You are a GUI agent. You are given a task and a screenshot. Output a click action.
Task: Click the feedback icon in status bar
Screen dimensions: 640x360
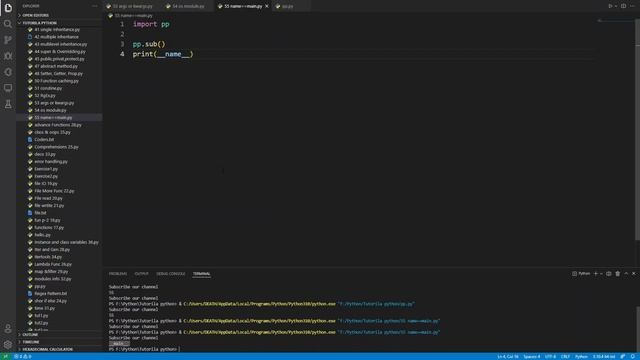623,356
